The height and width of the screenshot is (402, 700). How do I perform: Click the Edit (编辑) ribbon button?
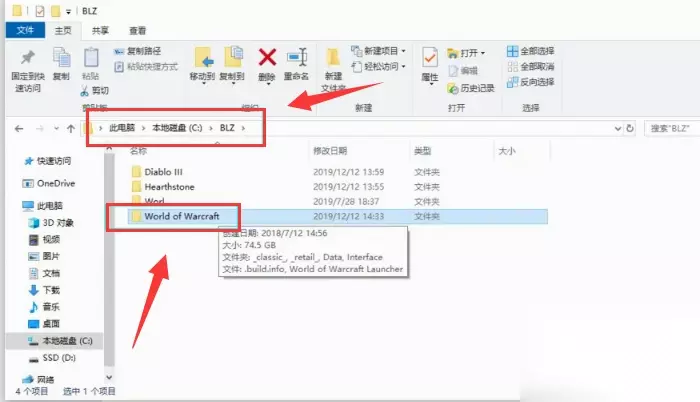(x=463, y=71)
